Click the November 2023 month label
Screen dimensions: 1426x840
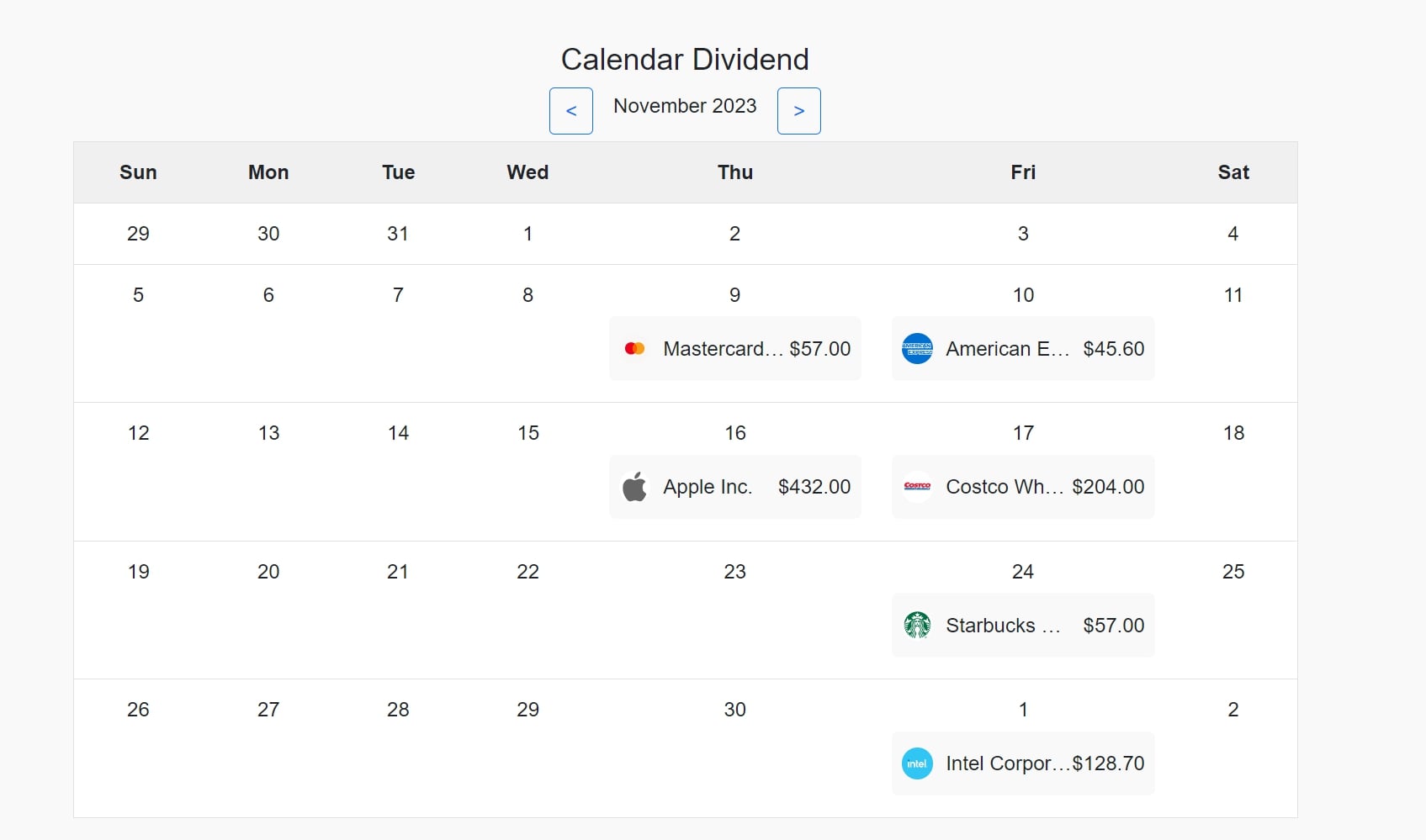point(685,106)
